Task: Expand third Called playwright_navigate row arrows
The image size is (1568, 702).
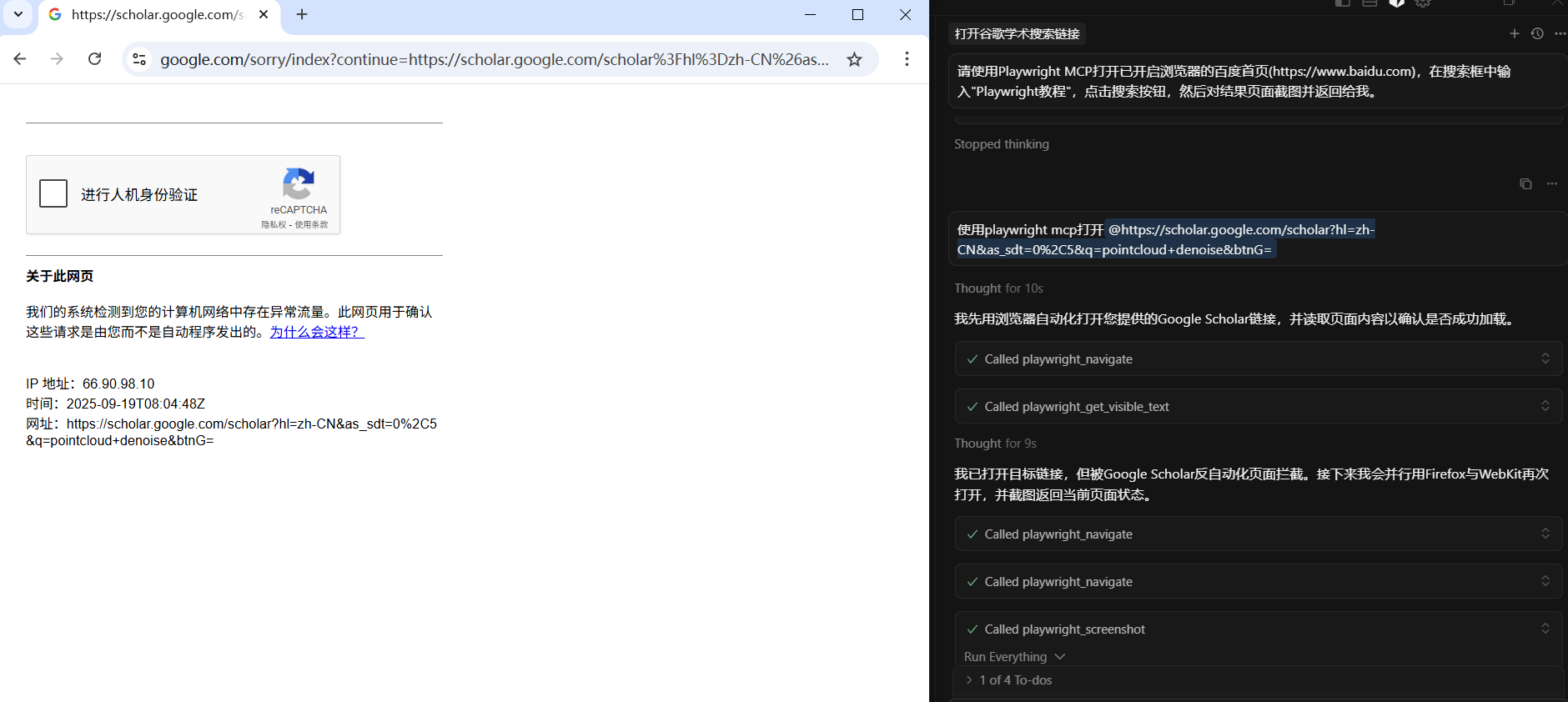Action: [x=1545, y=581]
